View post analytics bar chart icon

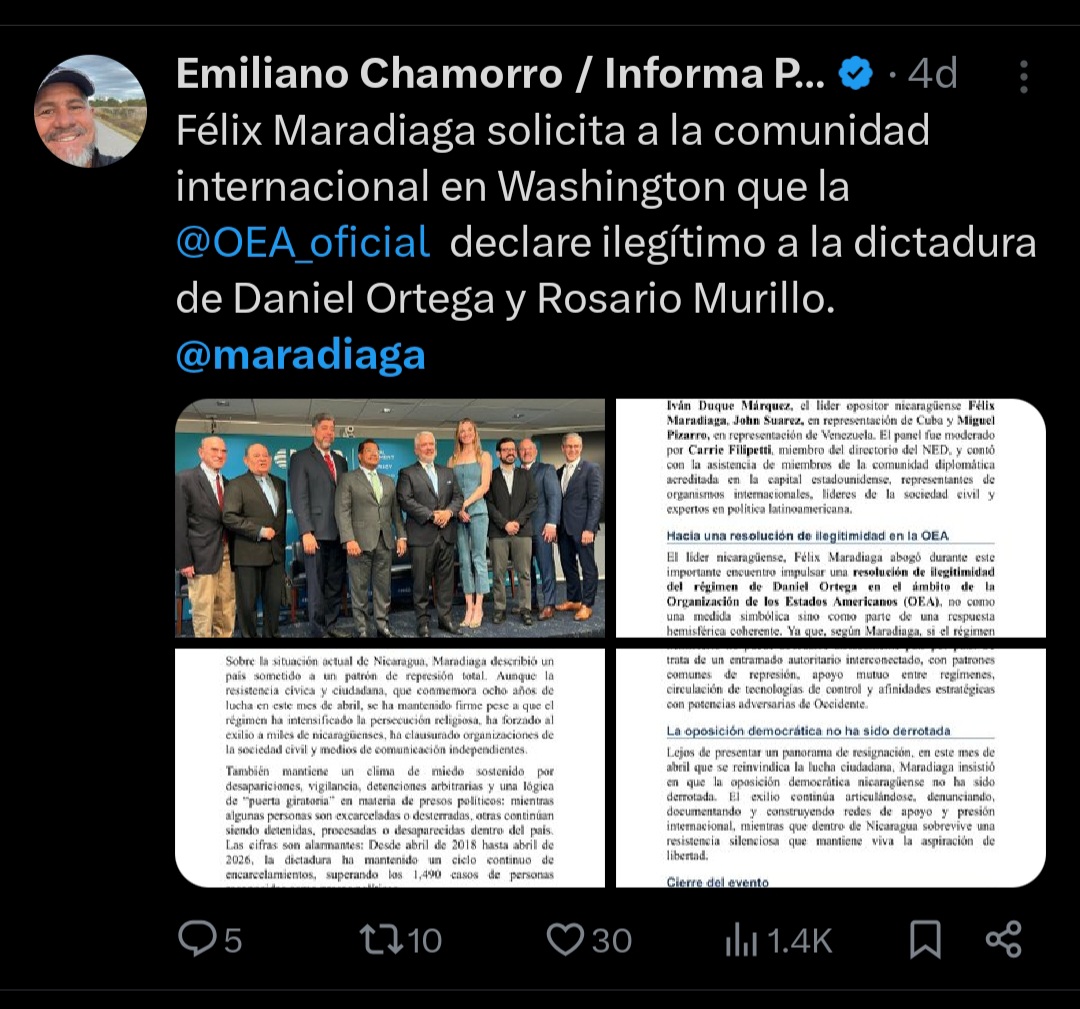[741, 940]
